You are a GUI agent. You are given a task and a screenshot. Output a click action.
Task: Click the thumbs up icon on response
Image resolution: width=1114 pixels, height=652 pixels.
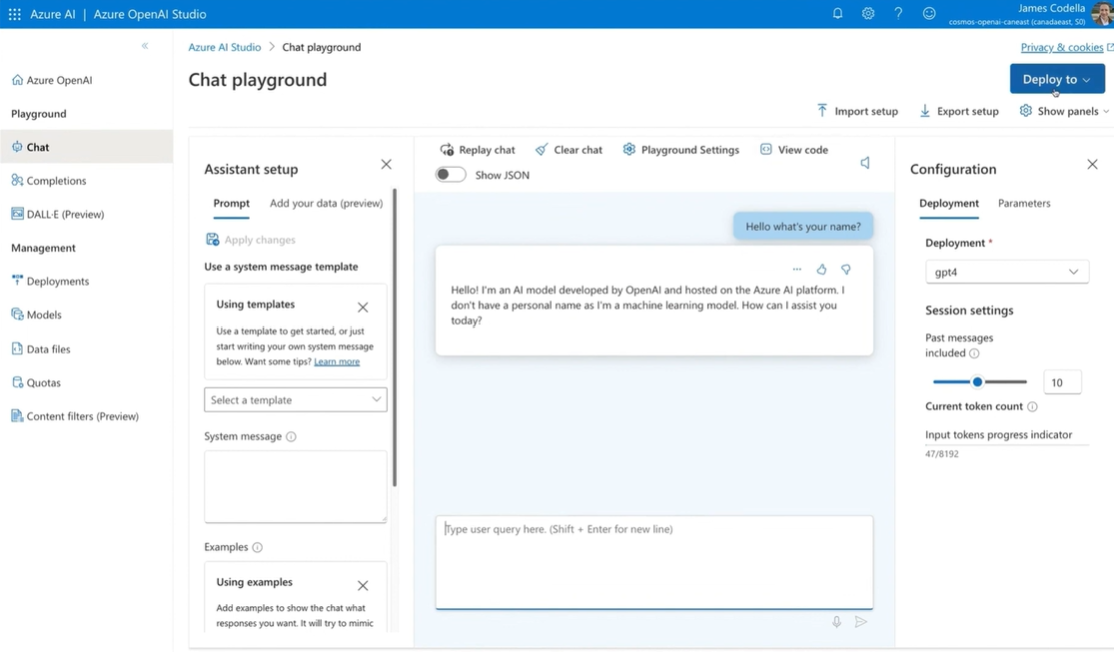(x=821, y=269)
